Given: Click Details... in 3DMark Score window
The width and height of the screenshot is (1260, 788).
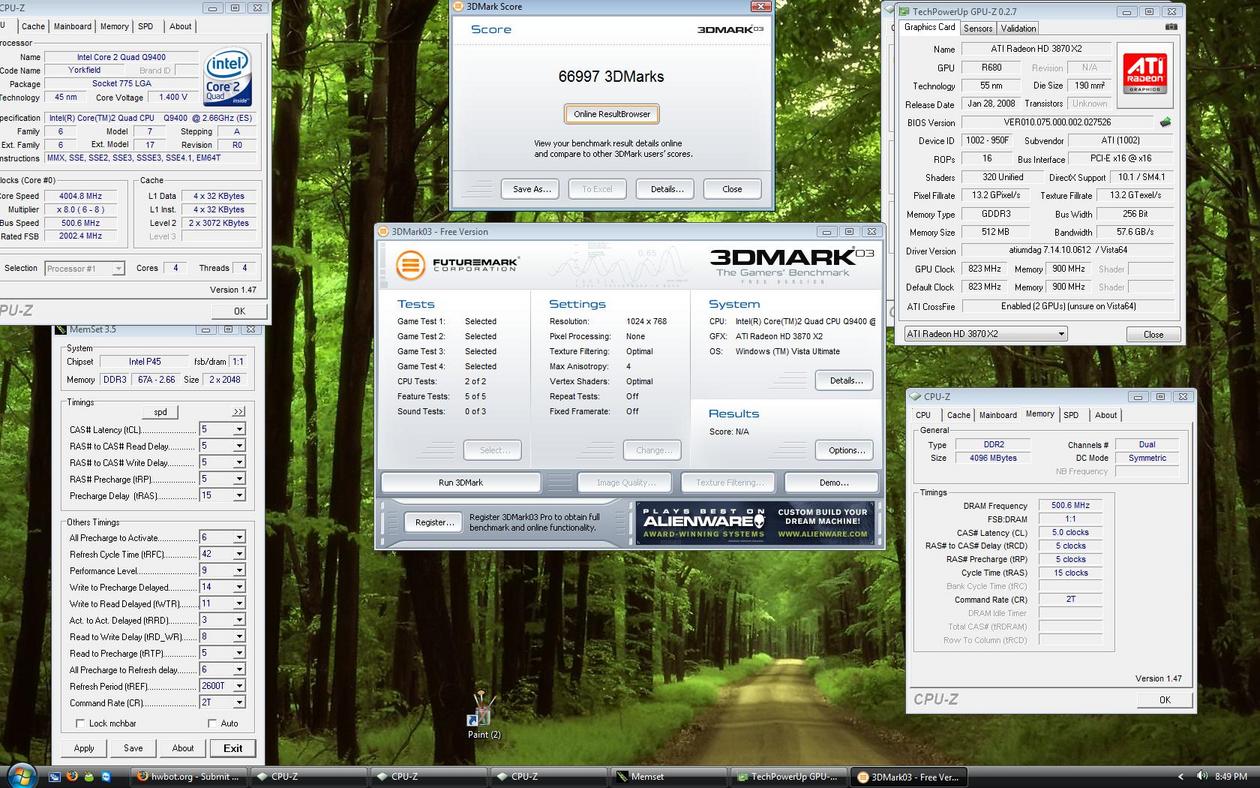Looking at the screenshot, I should pyautogui.click(x=667, y=189).
